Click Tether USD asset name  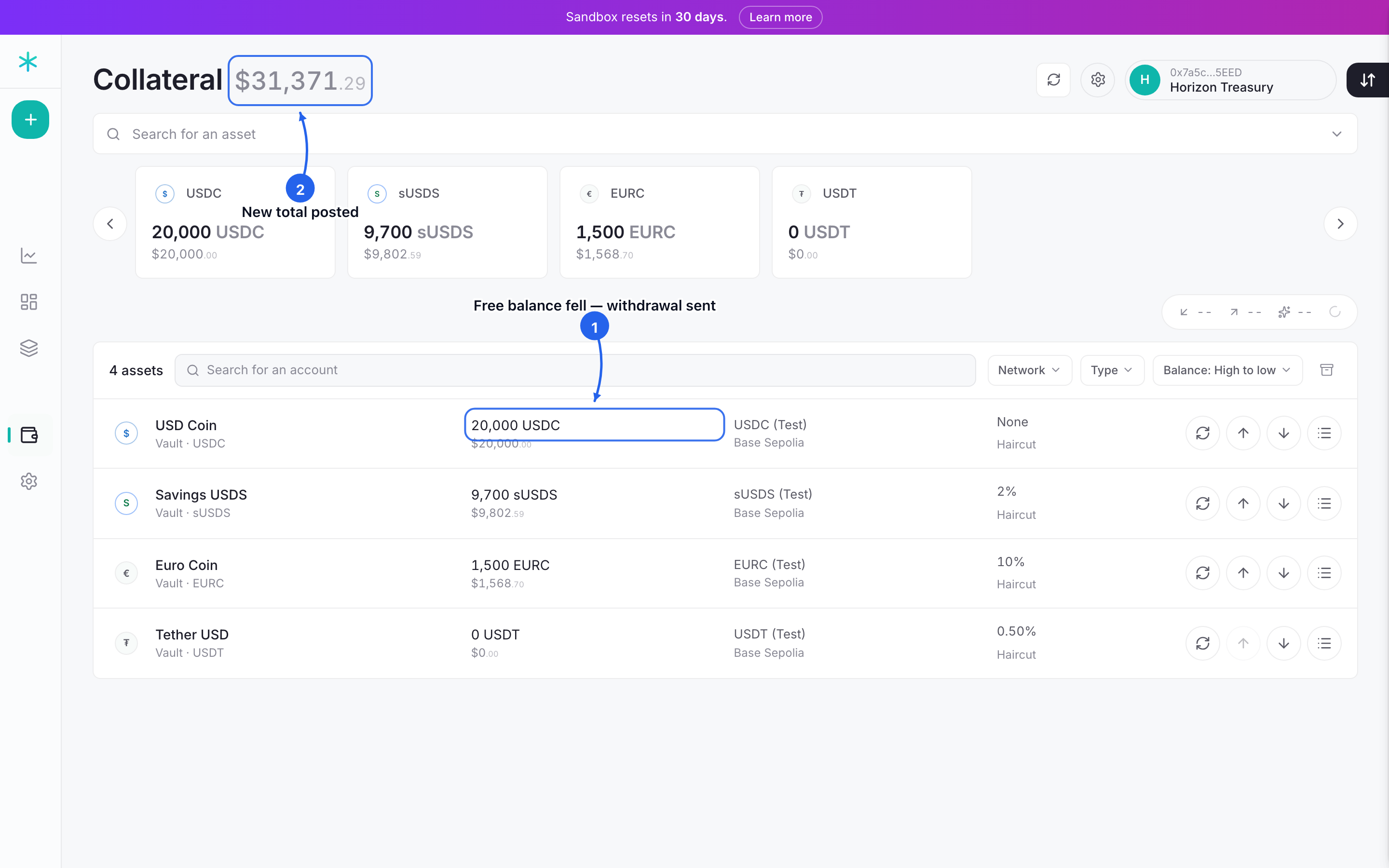pos(191,635)
